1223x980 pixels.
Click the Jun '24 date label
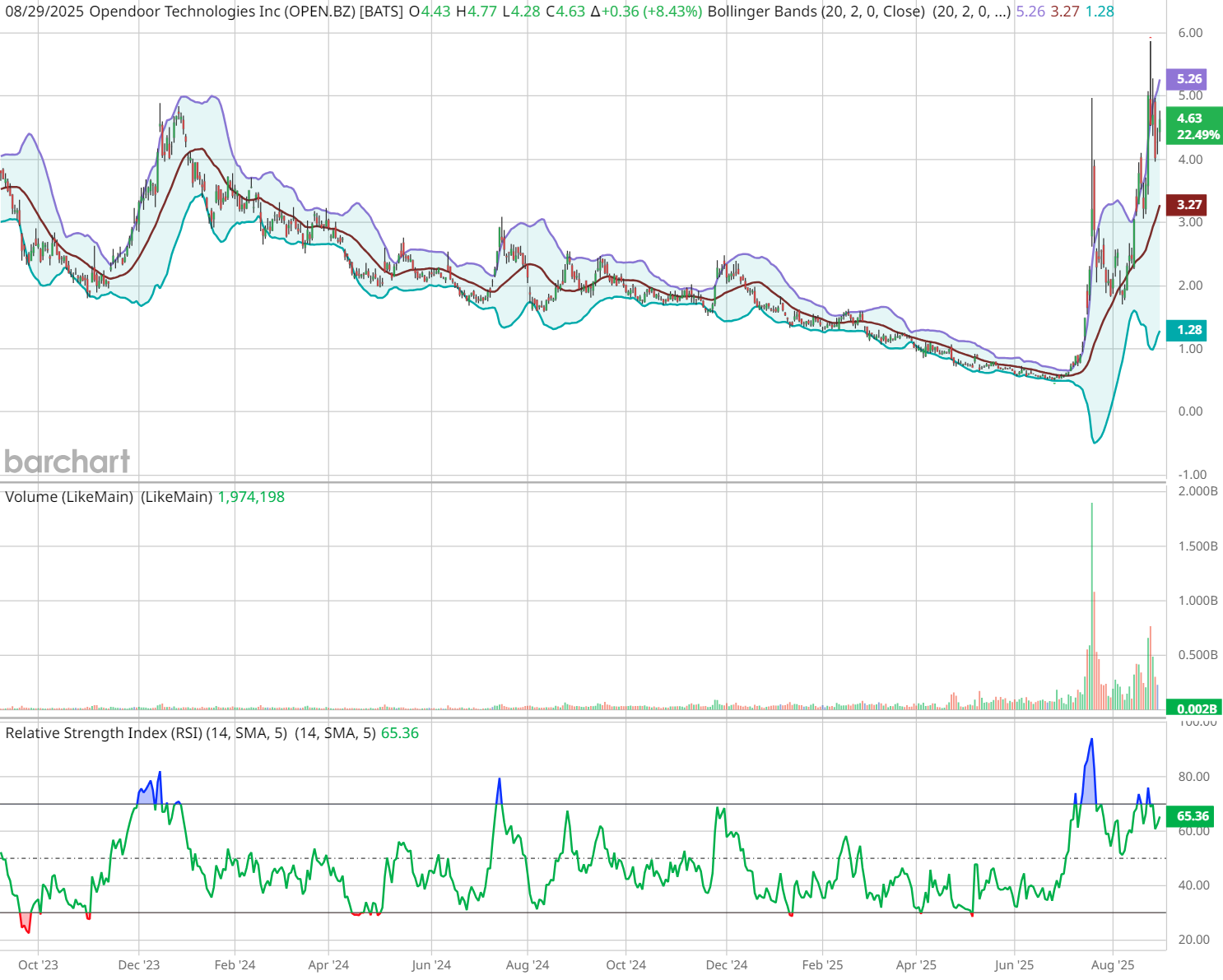tap(431, 965)
